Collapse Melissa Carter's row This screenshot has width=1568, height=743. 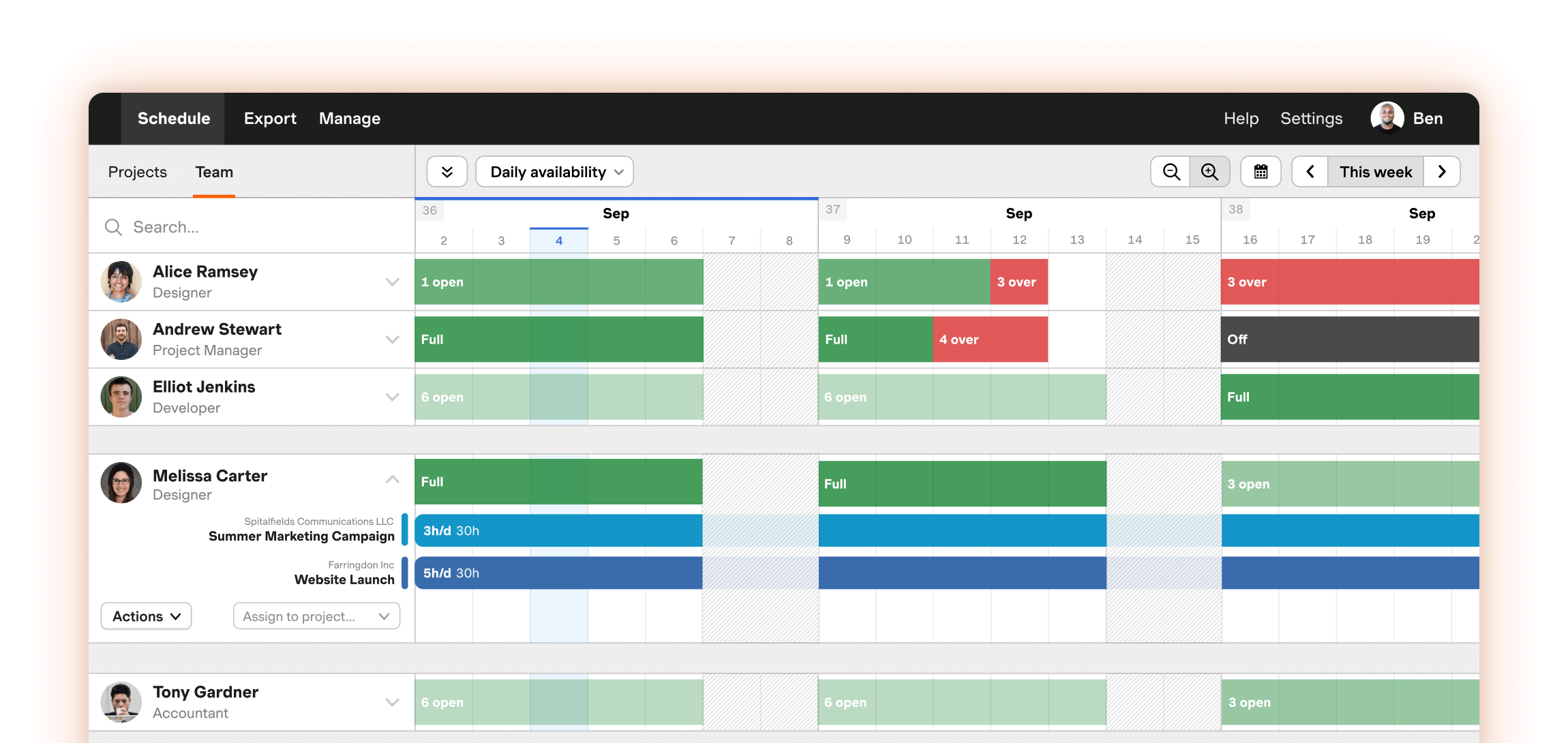(392, 479)
